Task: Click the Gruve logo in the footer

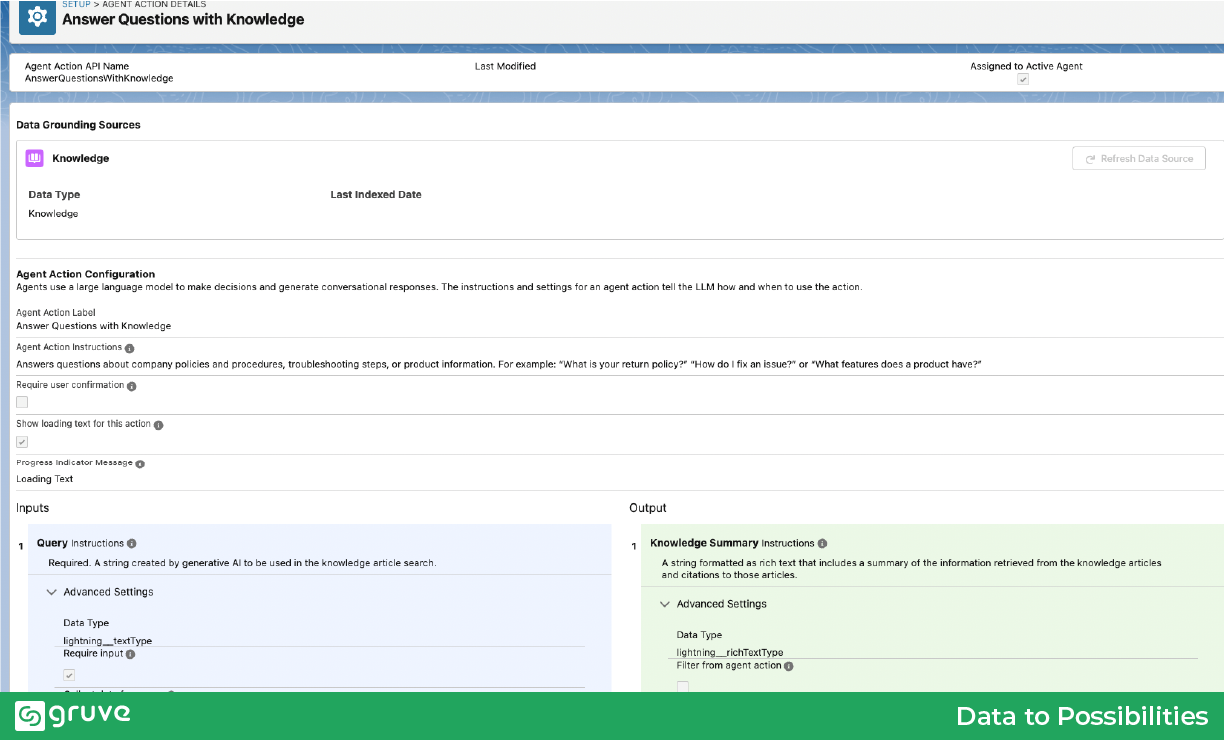Action: (73, 715)
